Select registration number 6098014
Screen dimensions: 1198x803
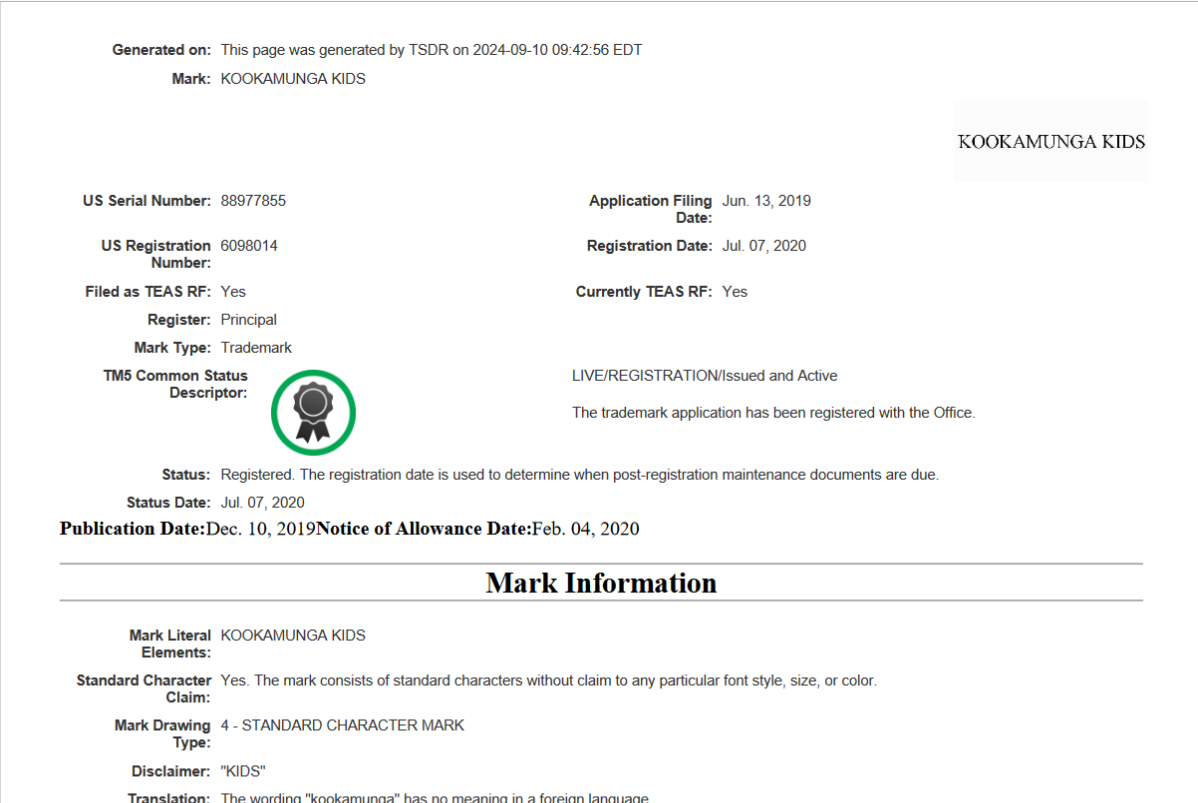click(x=249, y=246)
